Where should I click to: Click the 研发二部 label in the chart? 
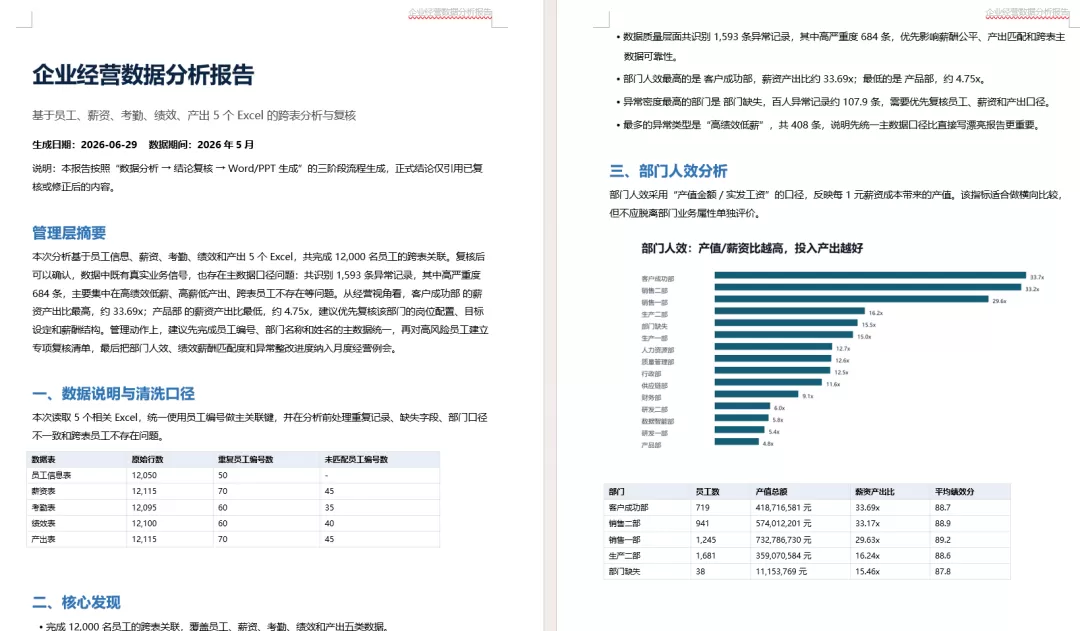654,409
